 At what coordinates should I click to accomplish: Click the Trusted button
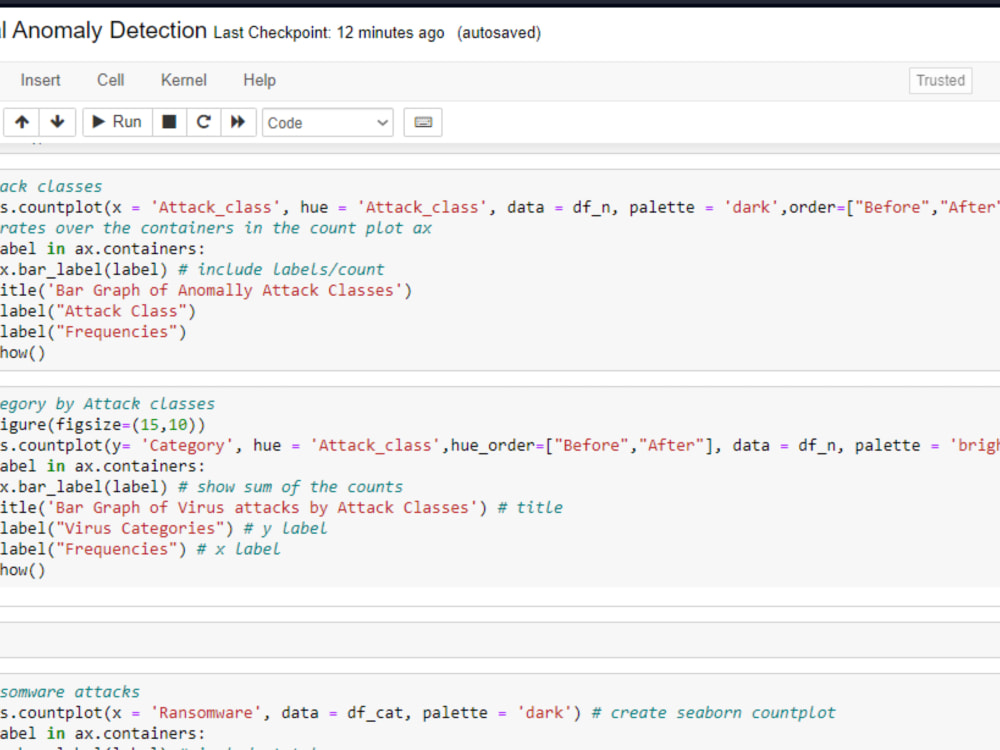940,80
